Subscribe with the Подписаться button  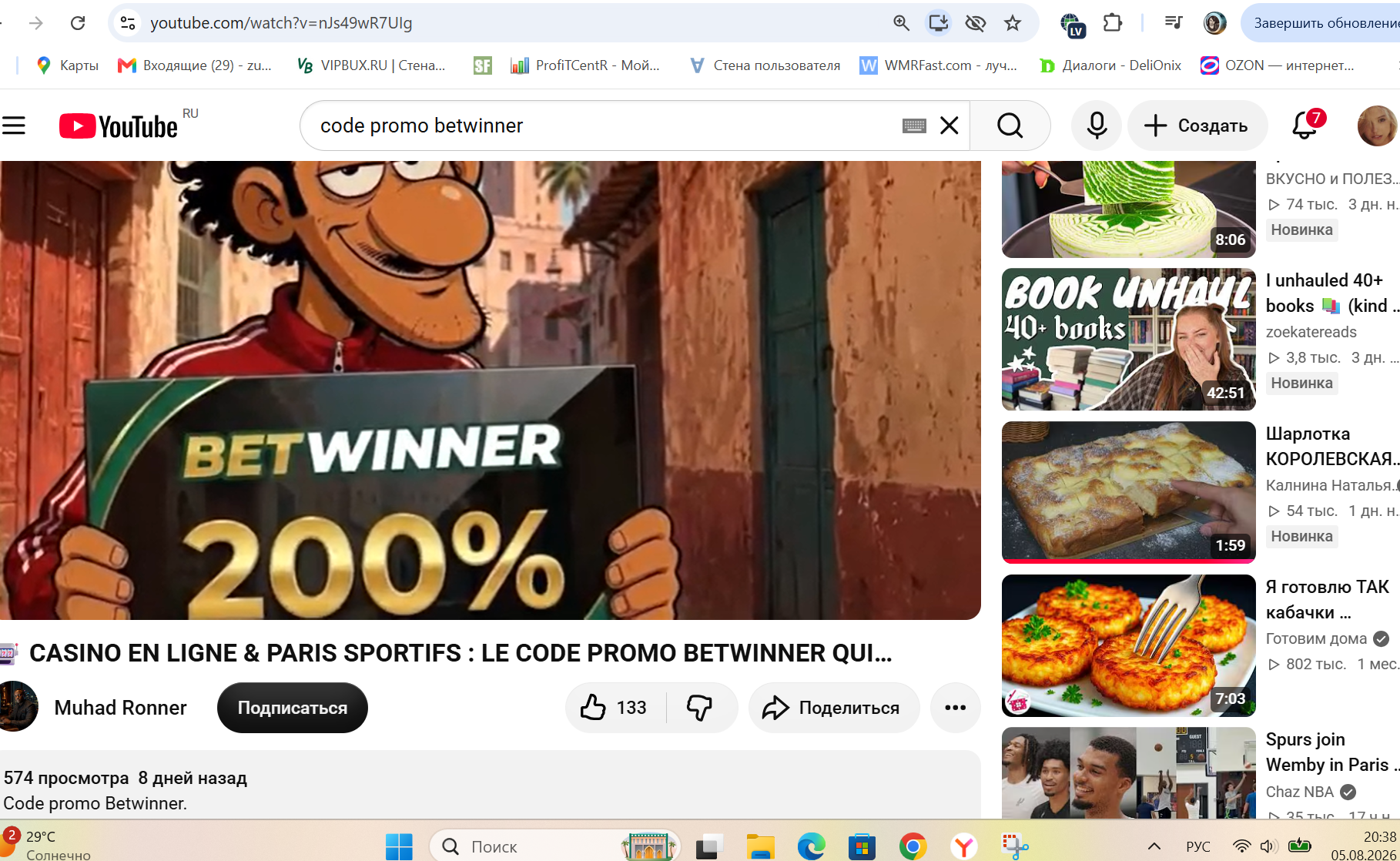(293, 708)
